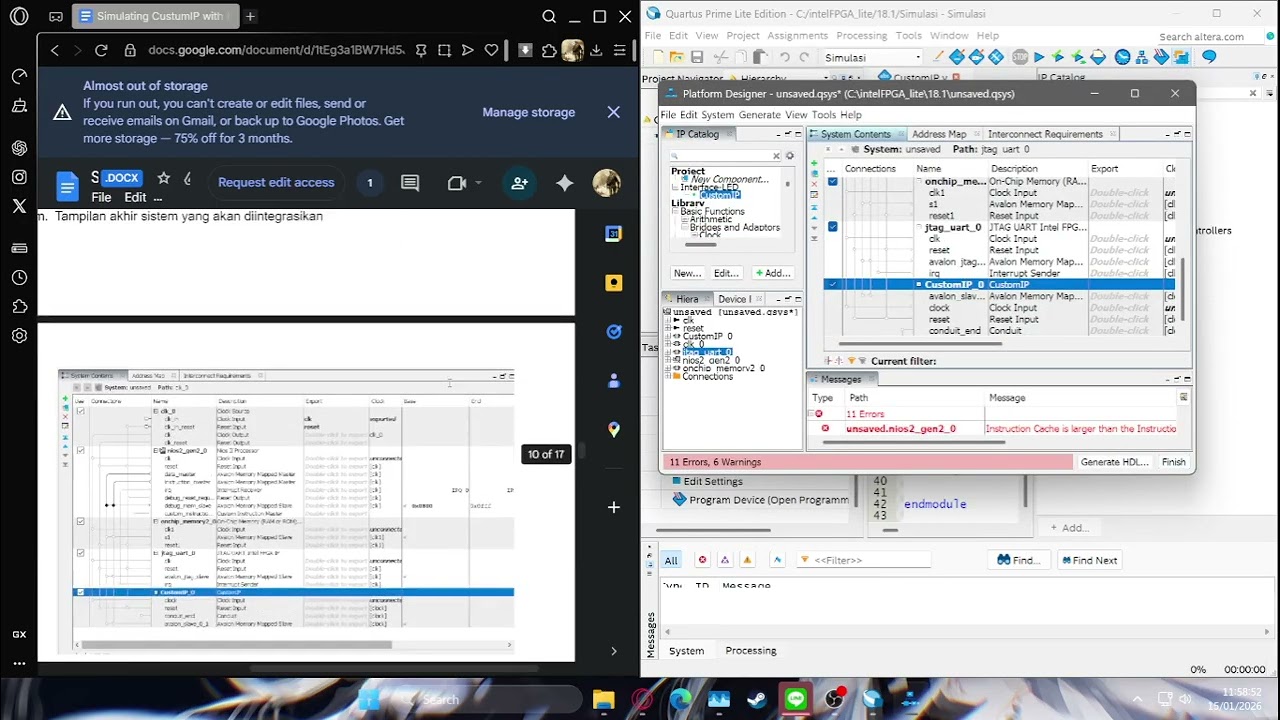Click the share person-plus icon in Docs
Viewport: 1280px width, 720px height.
coord(520,183)
